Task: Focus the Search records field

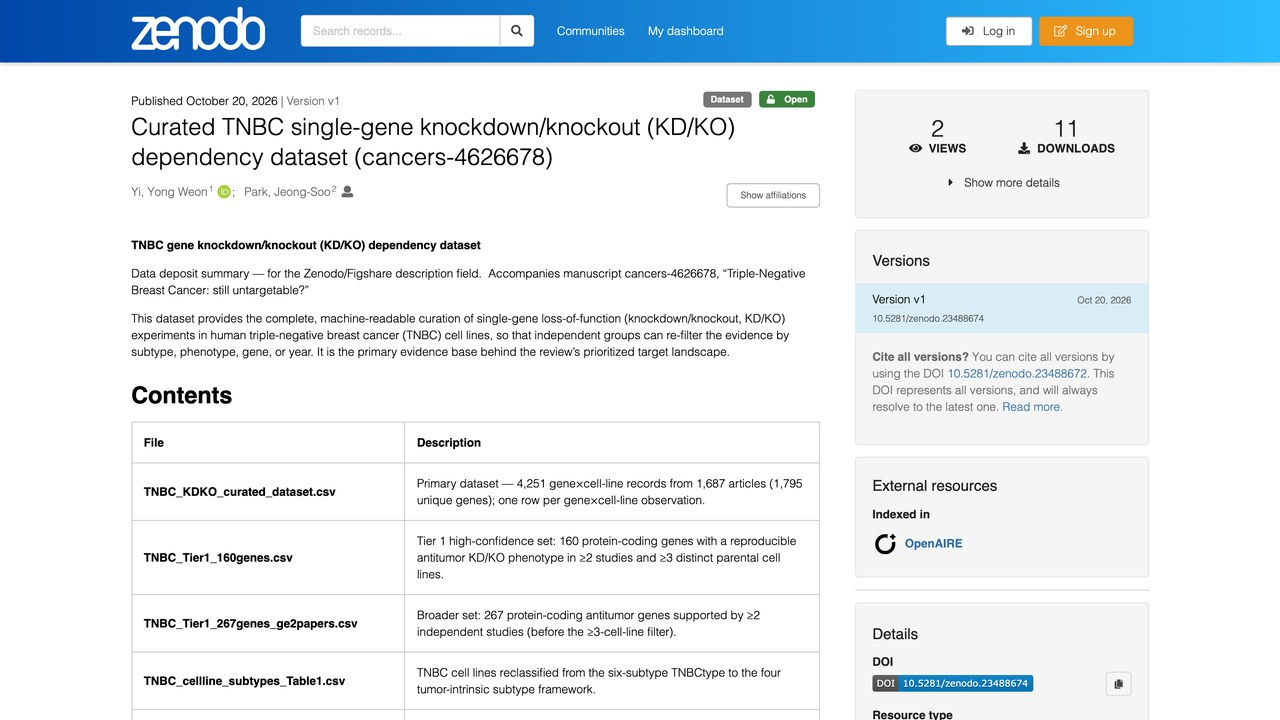Action: pos(400,31)
